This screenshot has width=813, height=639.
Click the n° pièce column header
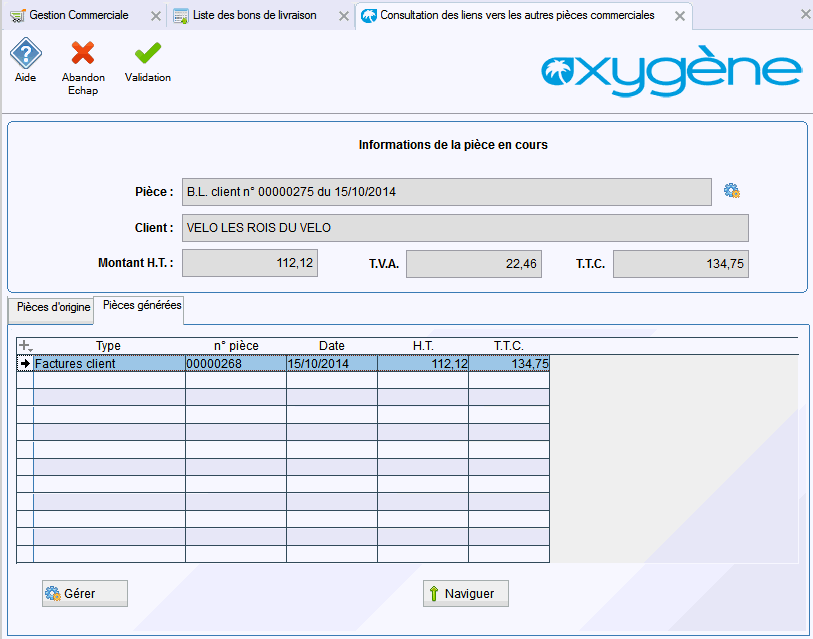pyautogui.click(x=236, y=346)
